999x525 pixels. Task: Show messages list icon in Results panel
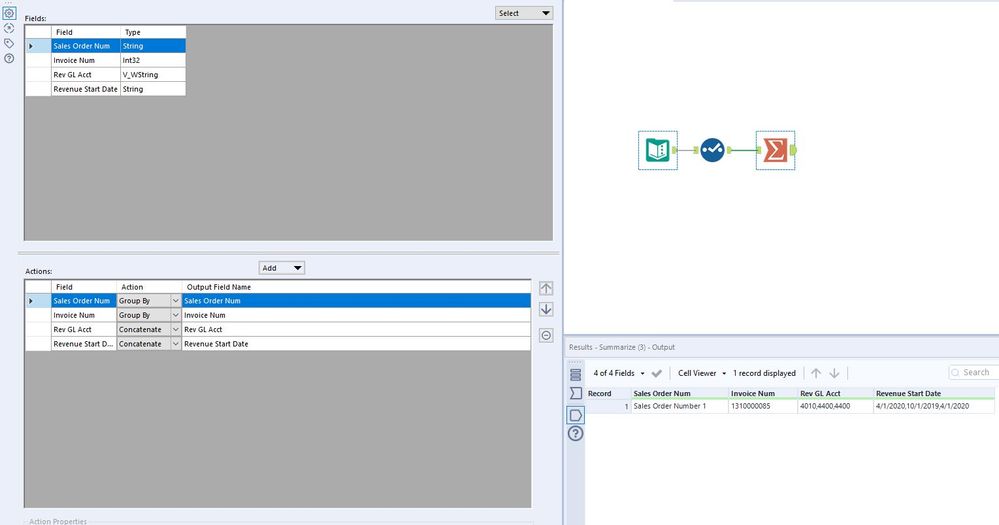click(x=575, y=375)
